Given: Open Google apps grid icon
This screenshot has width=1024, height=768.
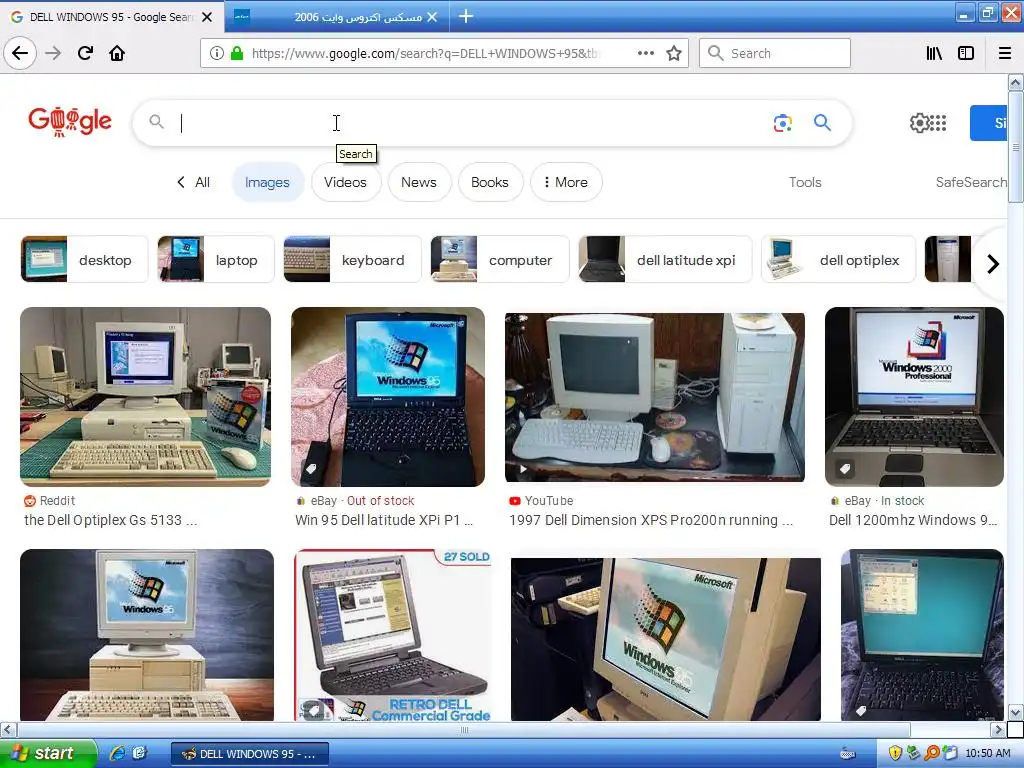Looking at the screenshot, I should [x=938, y=122].
